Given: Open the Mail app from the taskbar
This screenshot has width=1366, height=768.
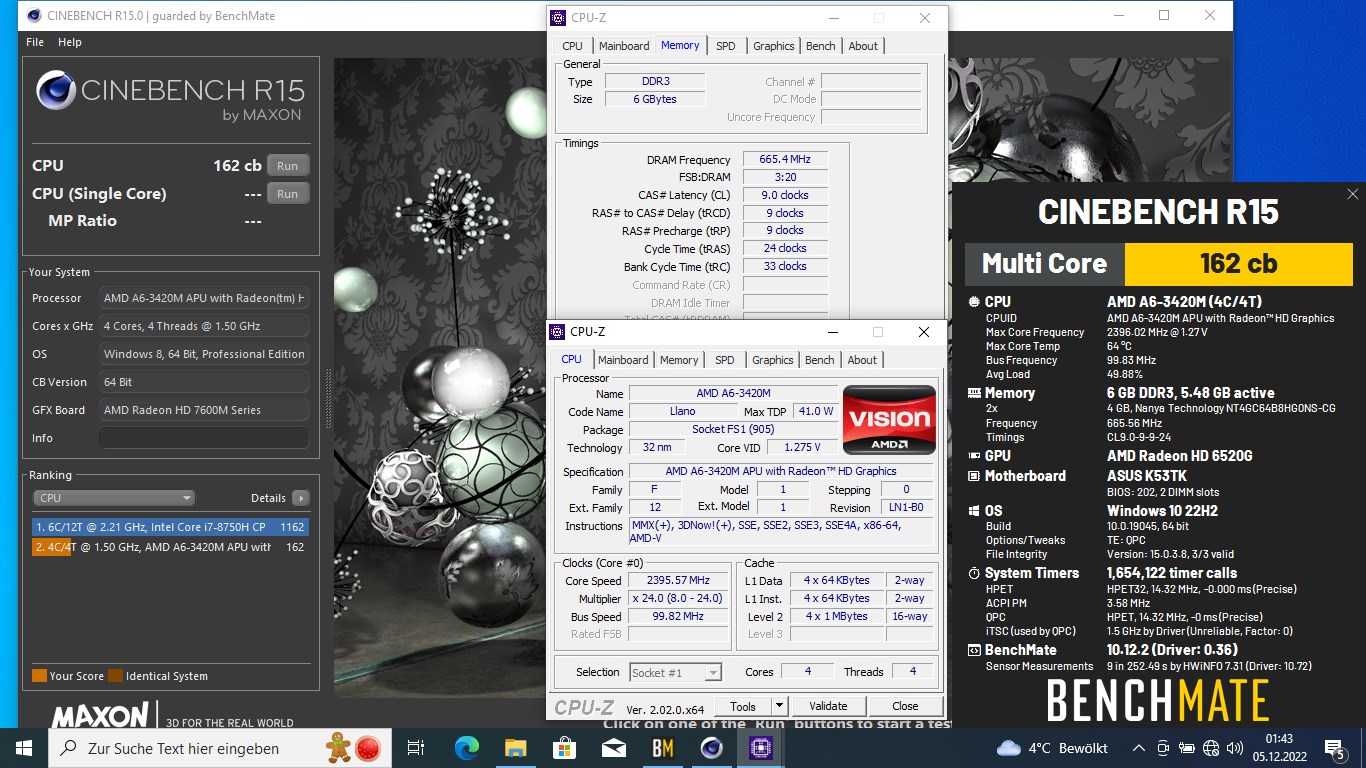Looking at the screenshot, I should [x=613, y=747].
